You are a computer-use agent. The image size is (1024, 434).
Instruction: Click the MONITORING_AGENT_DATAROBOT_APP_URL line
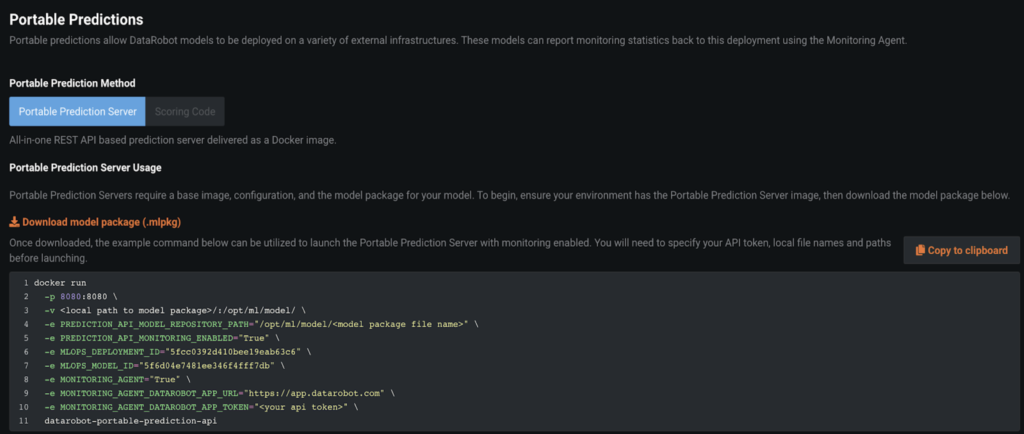click(219, 394)
